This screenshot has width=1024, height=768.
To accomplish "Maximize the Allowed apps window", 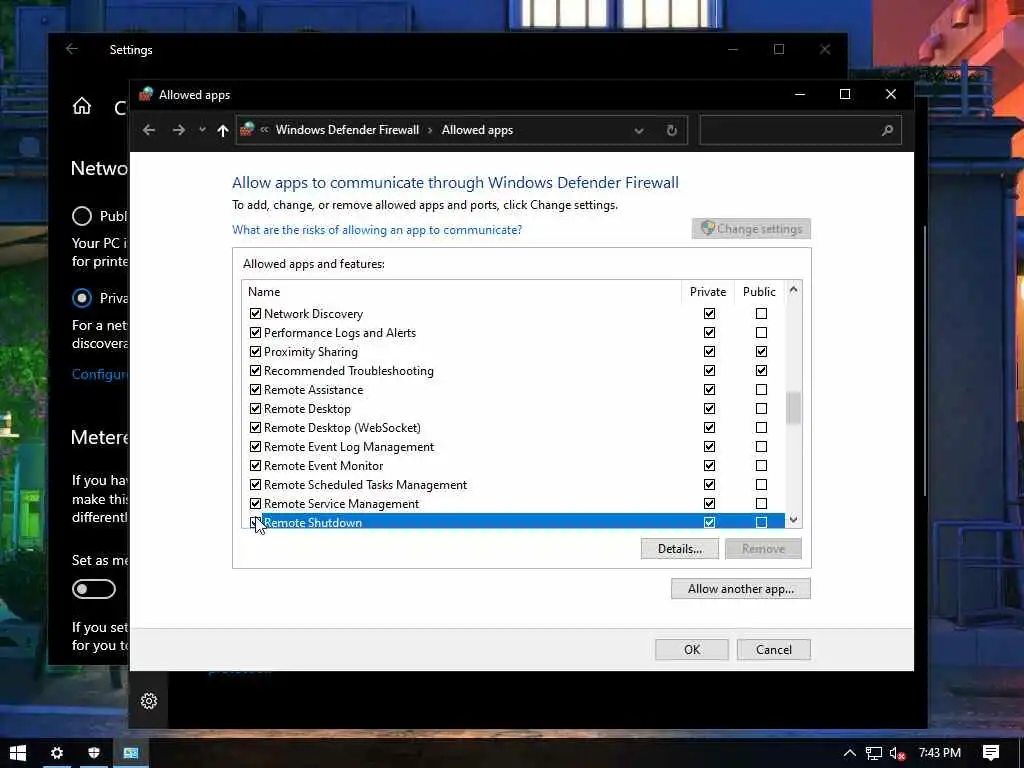I will [x=845, y=95].
